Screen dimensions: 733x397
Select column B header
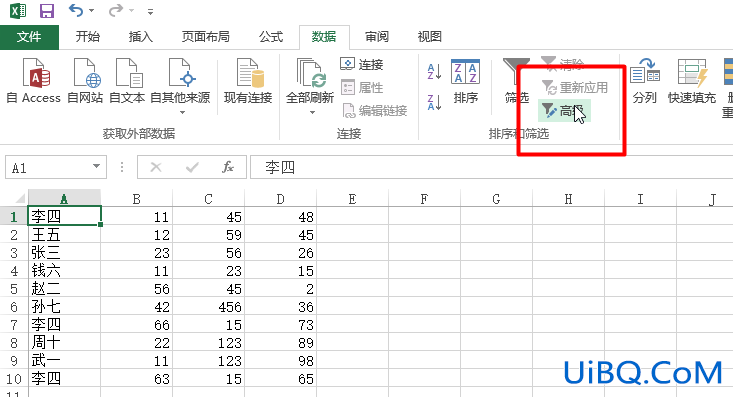(x=137, y=199)
